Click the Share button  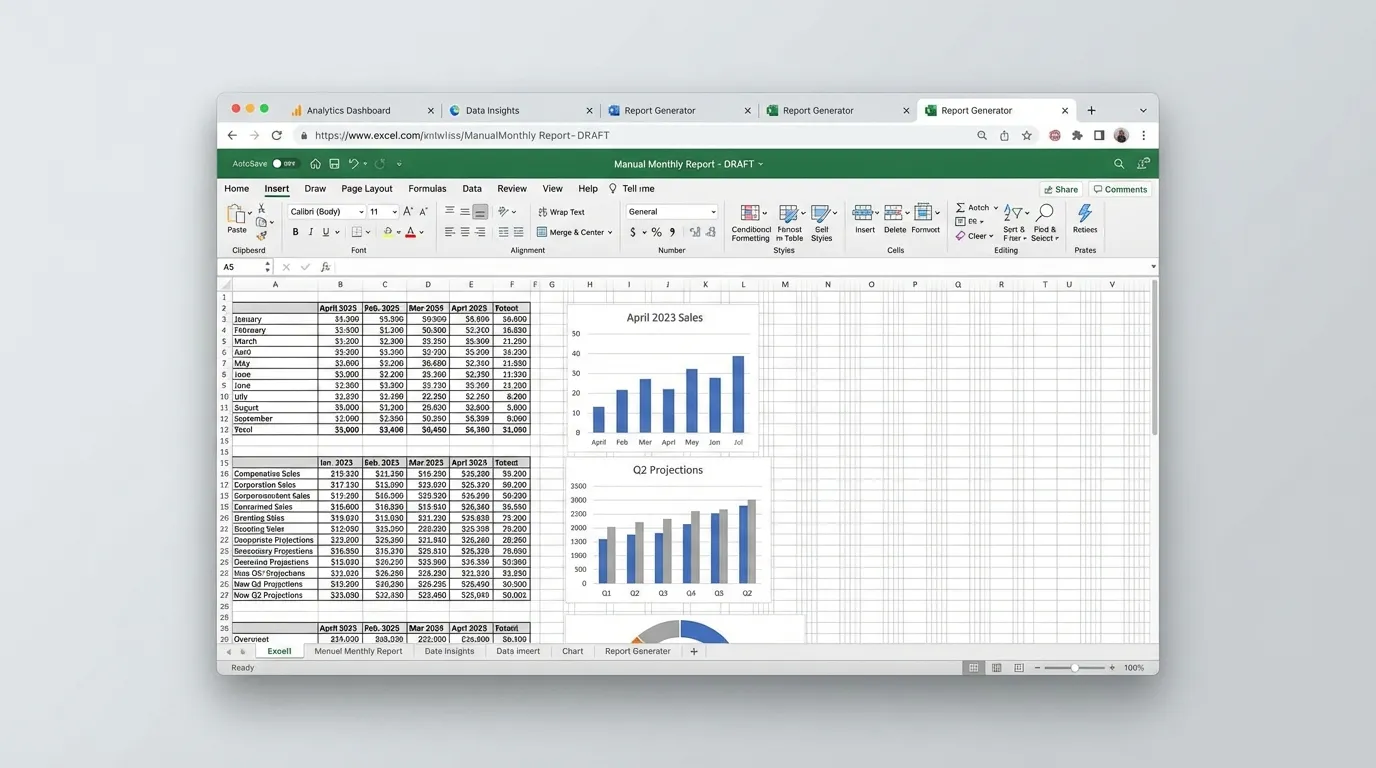1061,189
